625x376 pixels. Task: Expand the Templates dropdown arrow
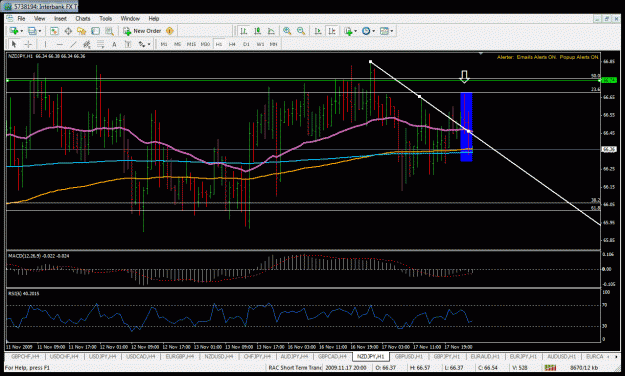(x=392, y=31)
